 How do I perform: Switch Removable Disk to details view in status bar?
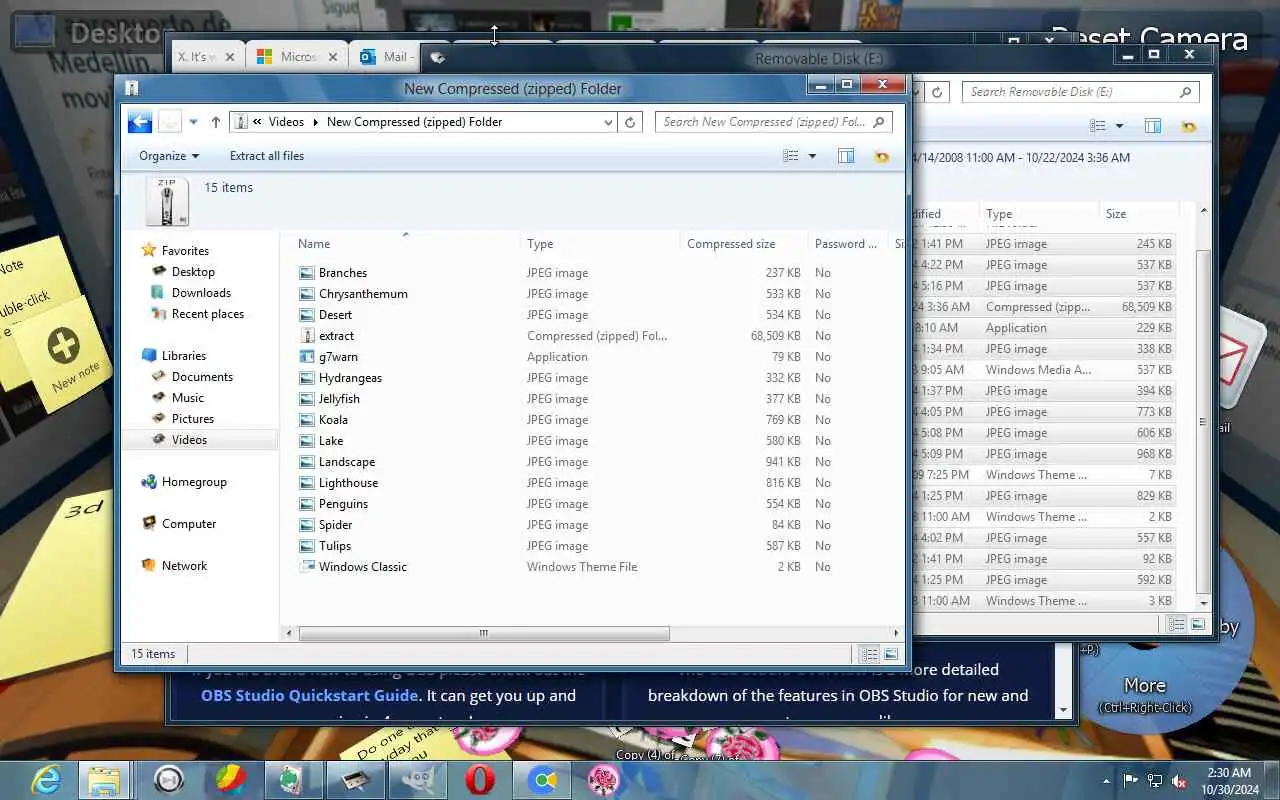(1177, 624)
